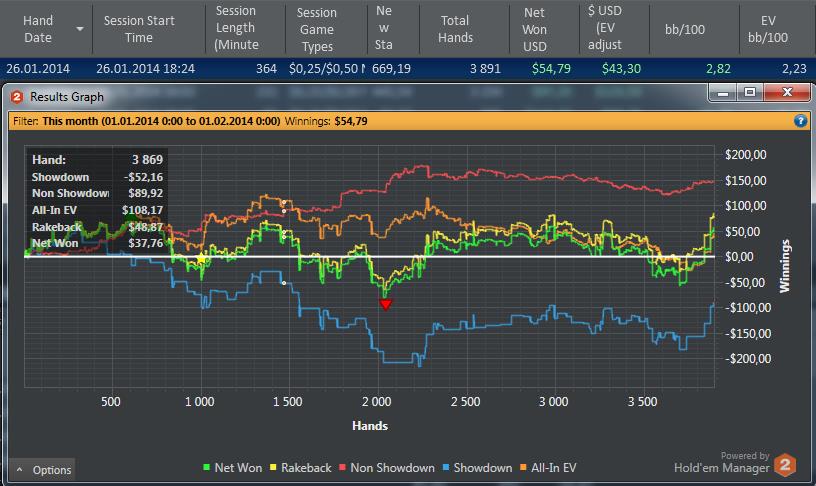Image resolution: width=816 pixels, height=486 pixels.
Task: Click the 364 session length cell
Action: pyautogui.click(x=266, y=69)
